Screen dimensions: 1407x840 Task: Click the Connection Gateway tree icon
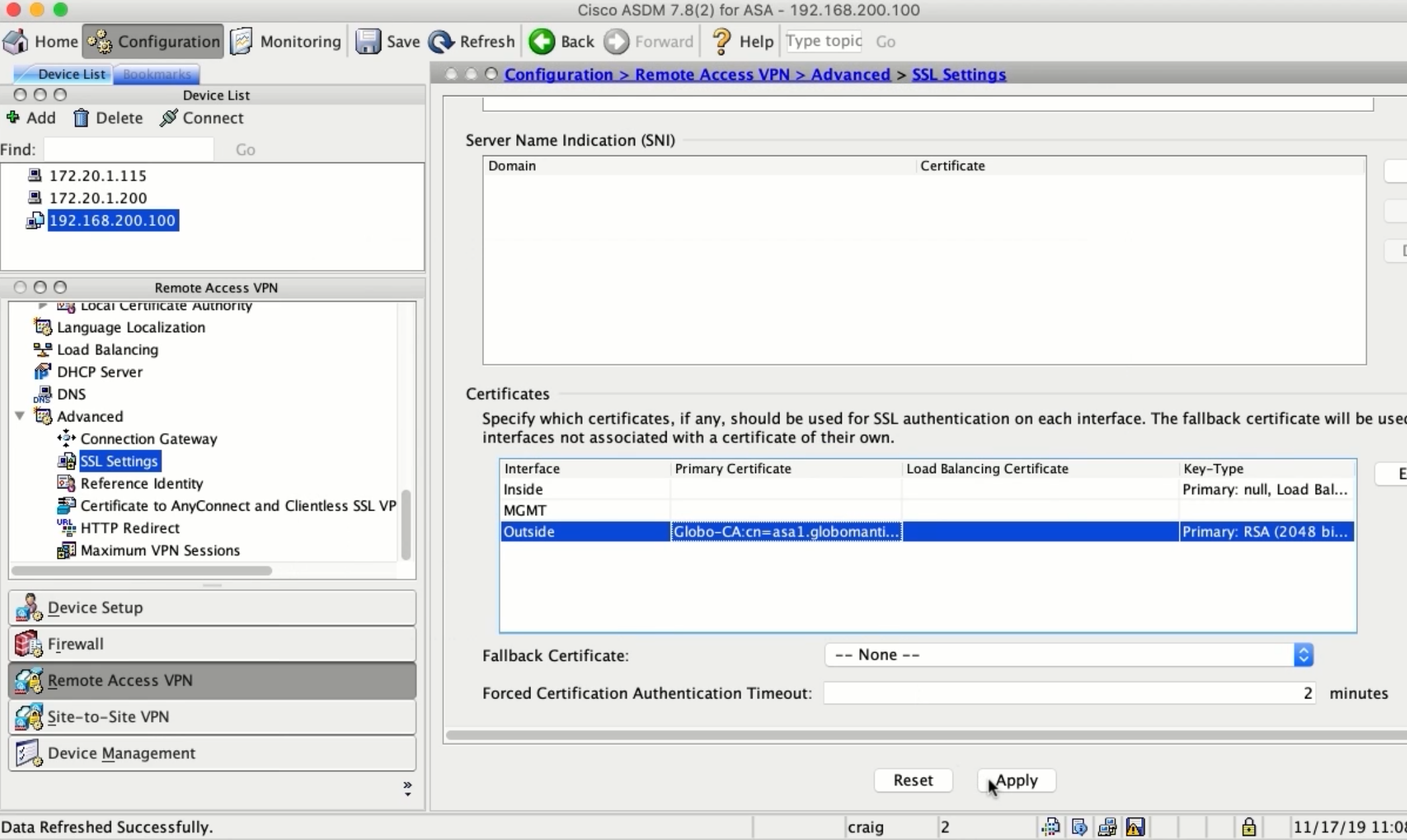pos(66,439)
